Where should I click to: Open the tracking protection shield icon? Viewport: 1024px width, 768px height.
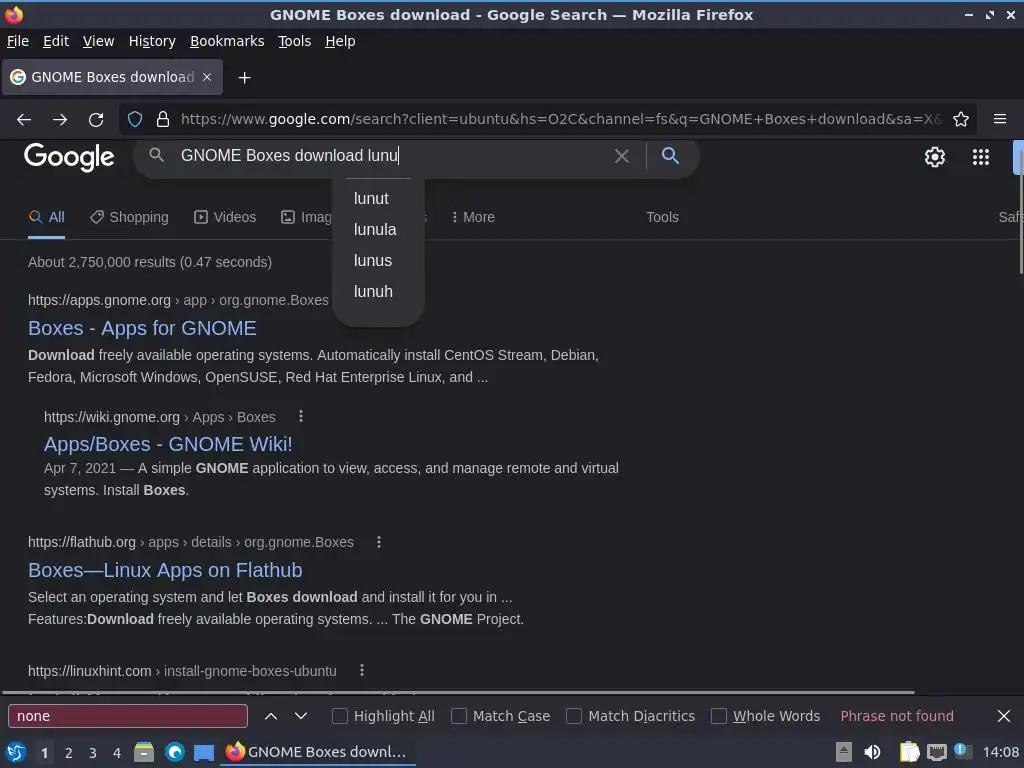(x=135, y=120)
